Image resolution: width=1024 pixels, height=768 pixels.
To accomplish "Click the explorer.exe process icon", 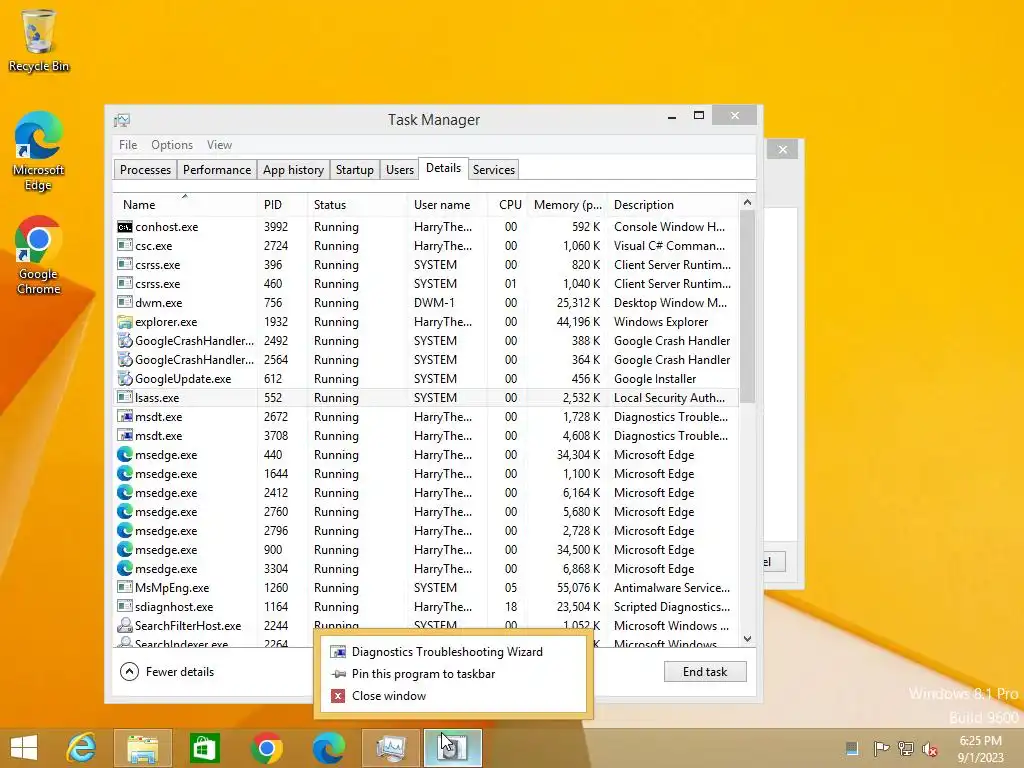I will (125, 321).
